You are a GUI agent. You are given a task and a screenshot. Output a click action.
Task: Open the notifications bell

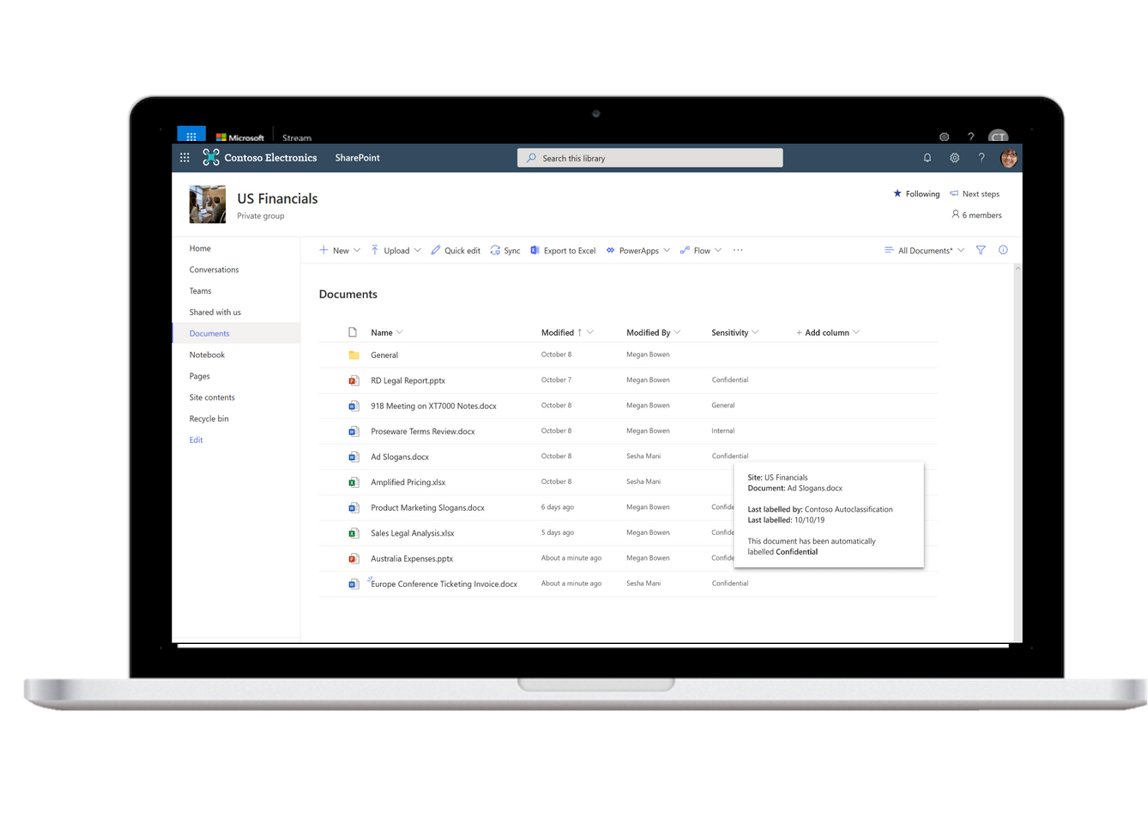(927, 157)
